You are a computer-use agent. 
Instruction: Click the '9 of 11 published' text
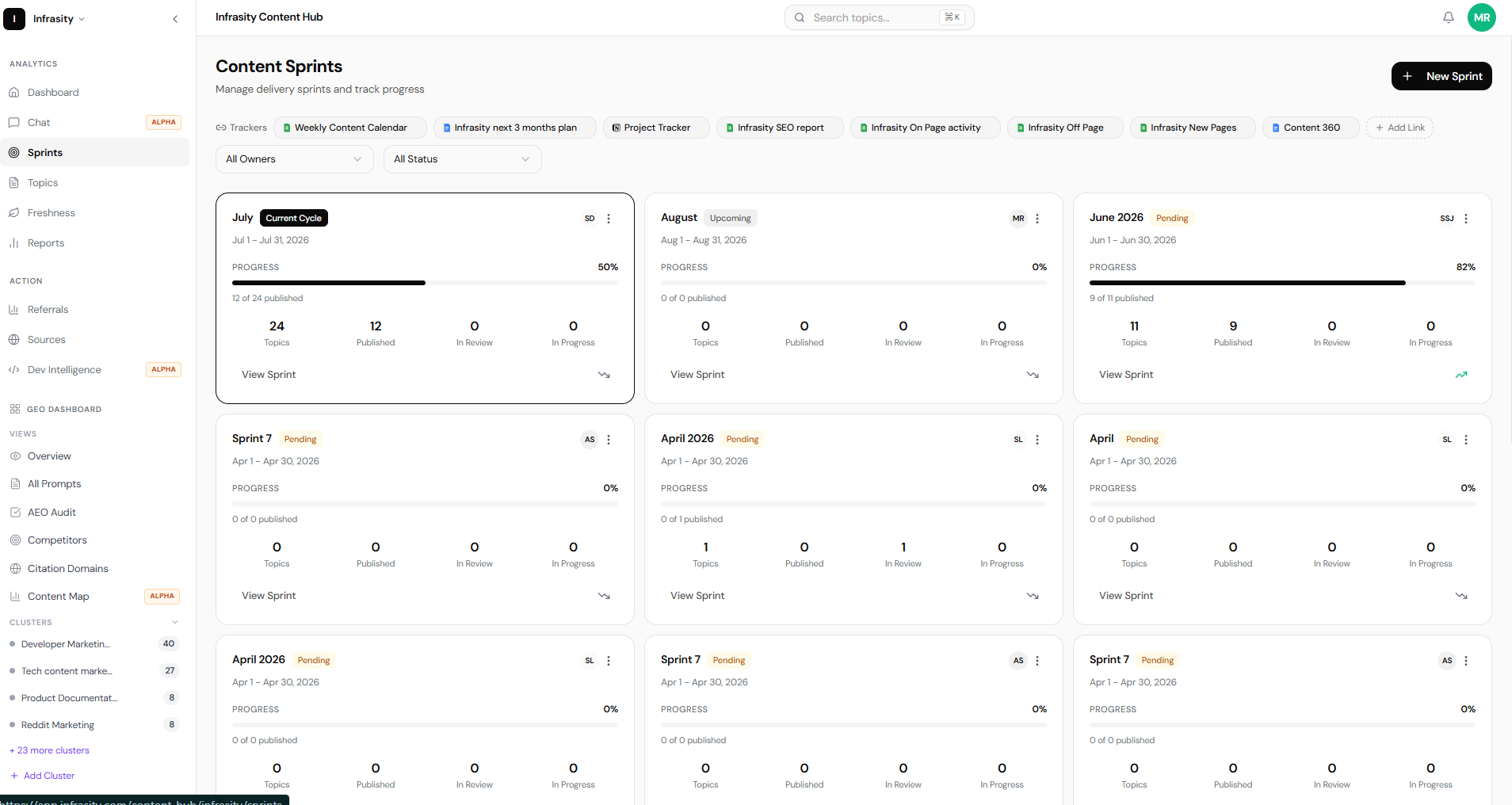(1121, 299)
